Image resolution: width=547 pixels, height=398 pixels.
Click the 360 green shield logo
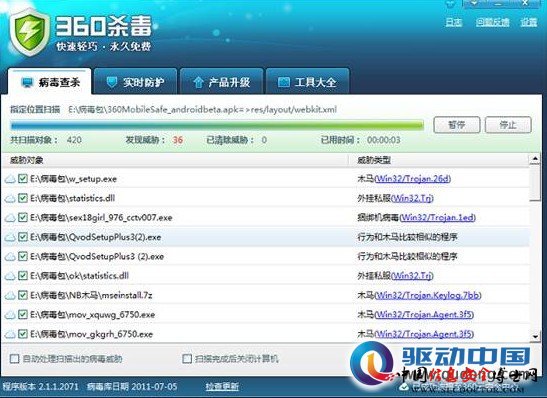click(x=29, y=32)
